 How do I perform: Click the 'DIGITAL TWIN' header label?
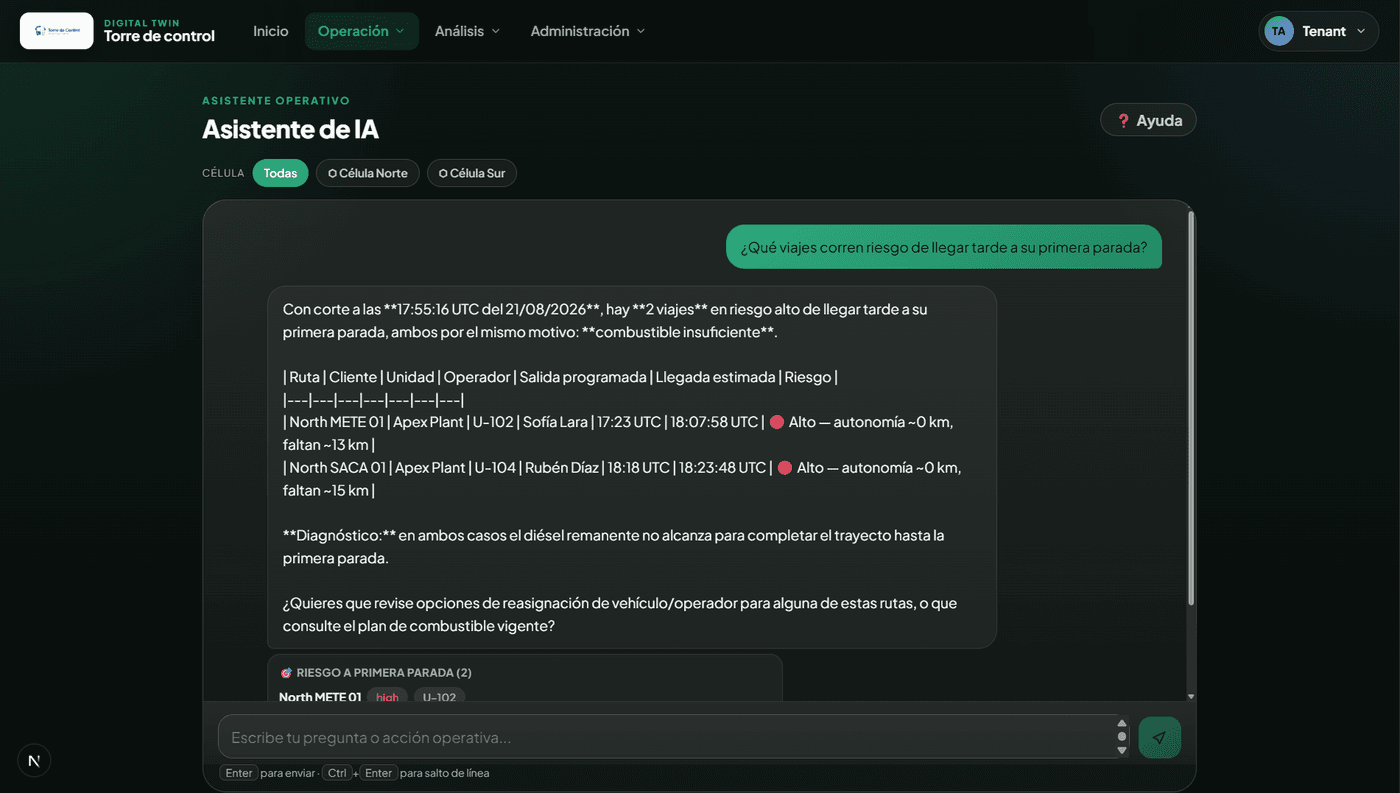click(142, 23)
